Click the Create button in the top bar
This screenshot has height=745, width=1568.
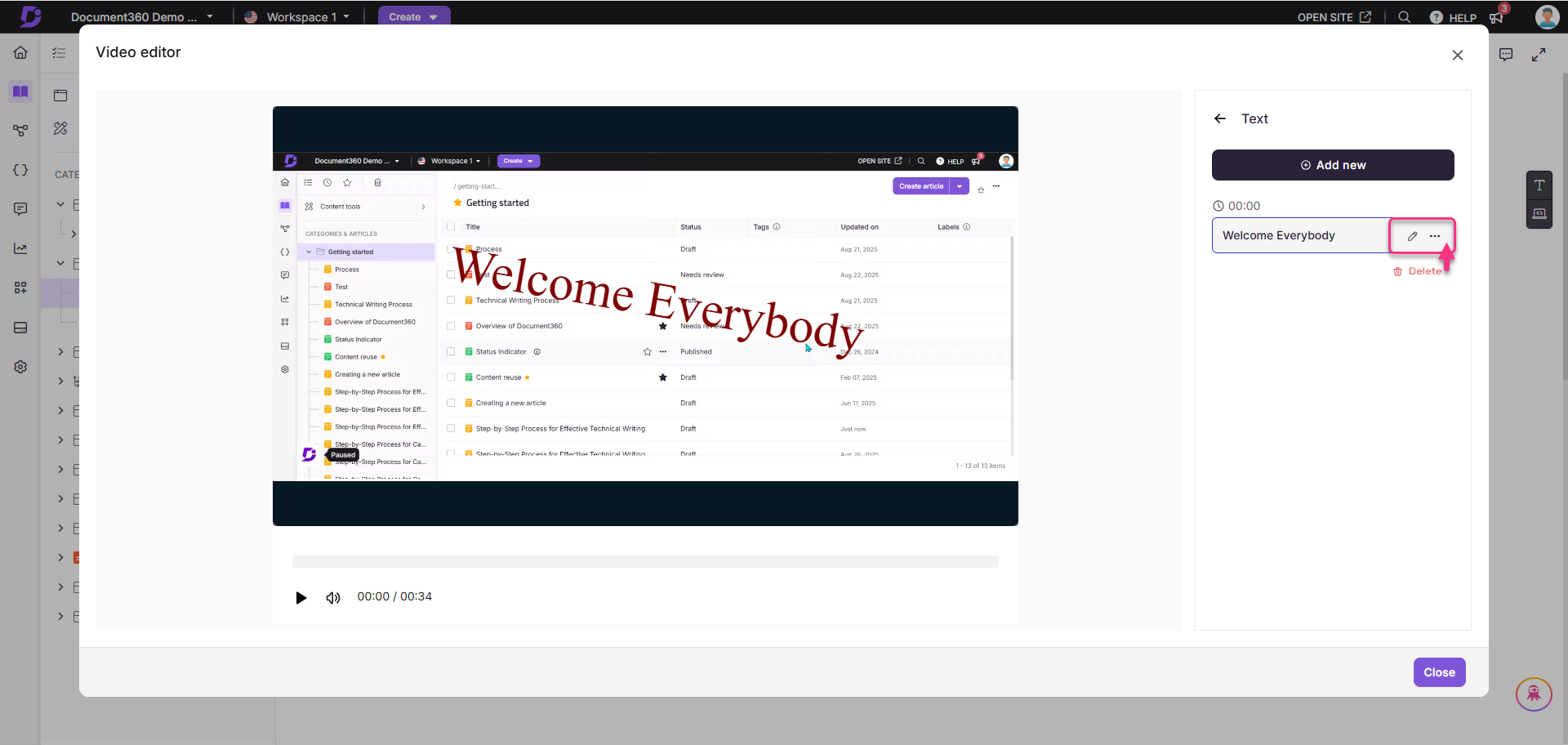pos(413,16)
